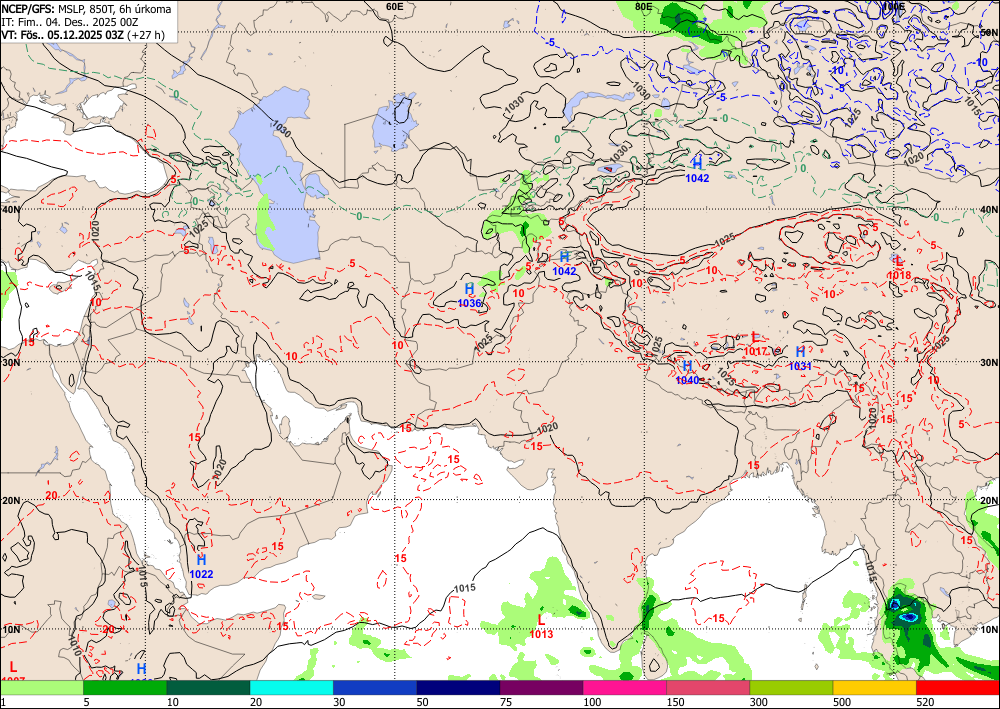This screenshot has height=709, width=1000.
Task: Choose the magenta 100–150 legend segment
Action: coord(625,688)
